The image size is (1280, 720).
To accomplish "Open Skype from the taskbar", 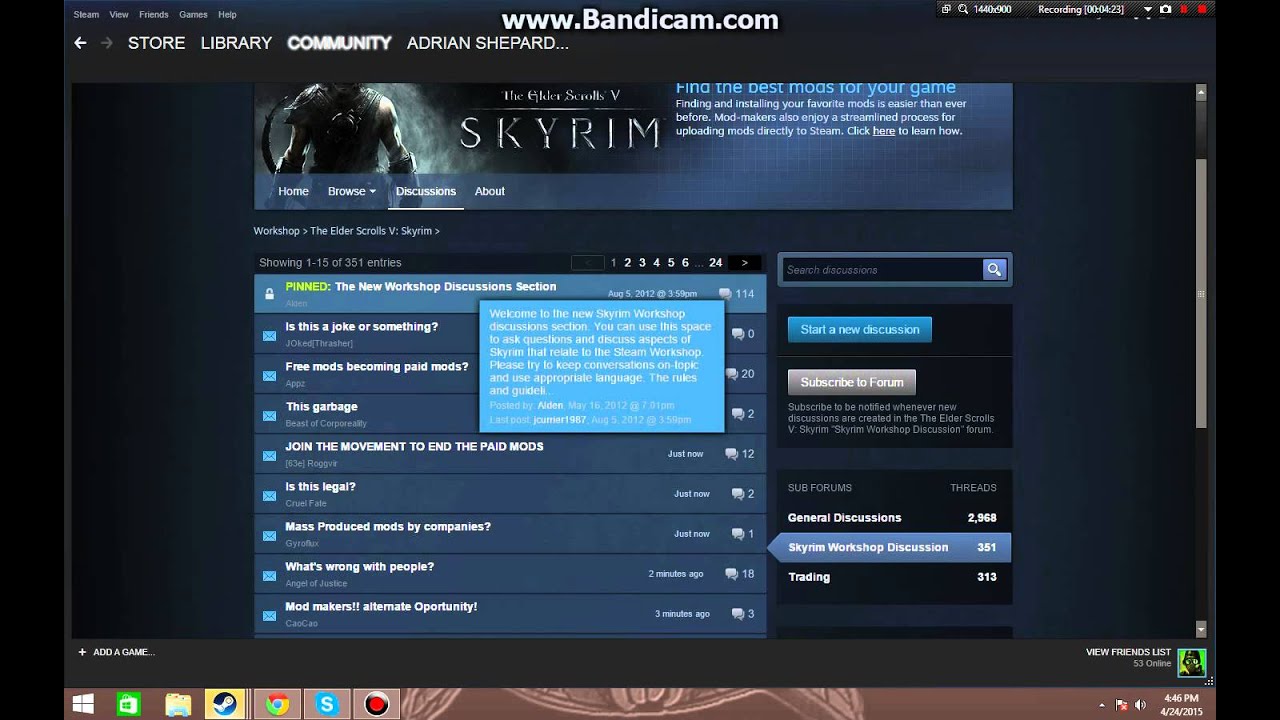I will point(327,705).
